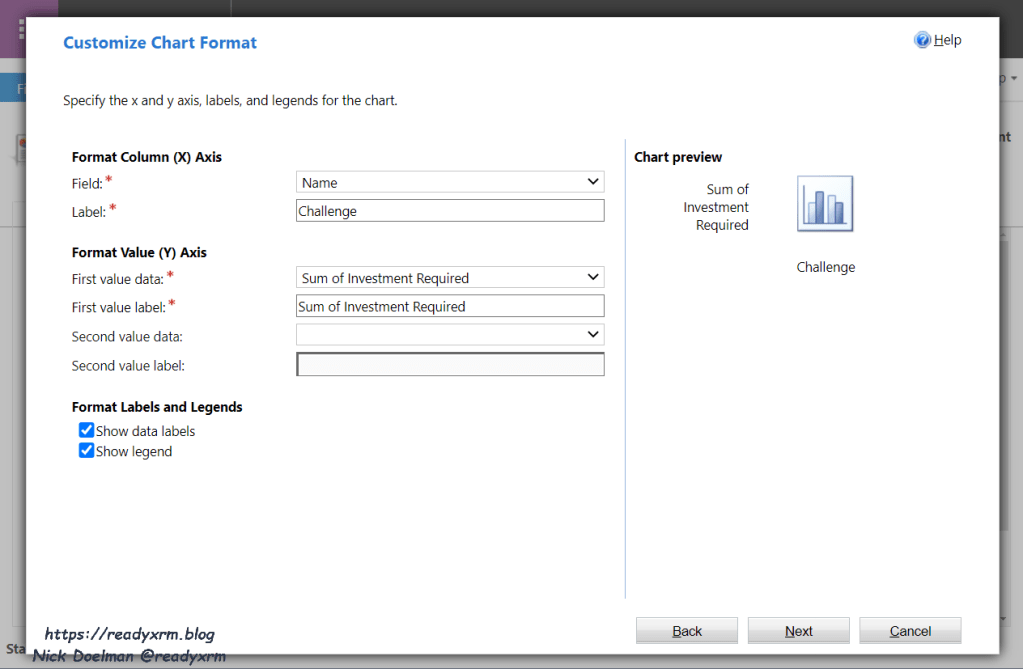The image size is (1023, 669).
Task: Click the readyxrm.blog URL watermark
Action: [x=129, y=634]
